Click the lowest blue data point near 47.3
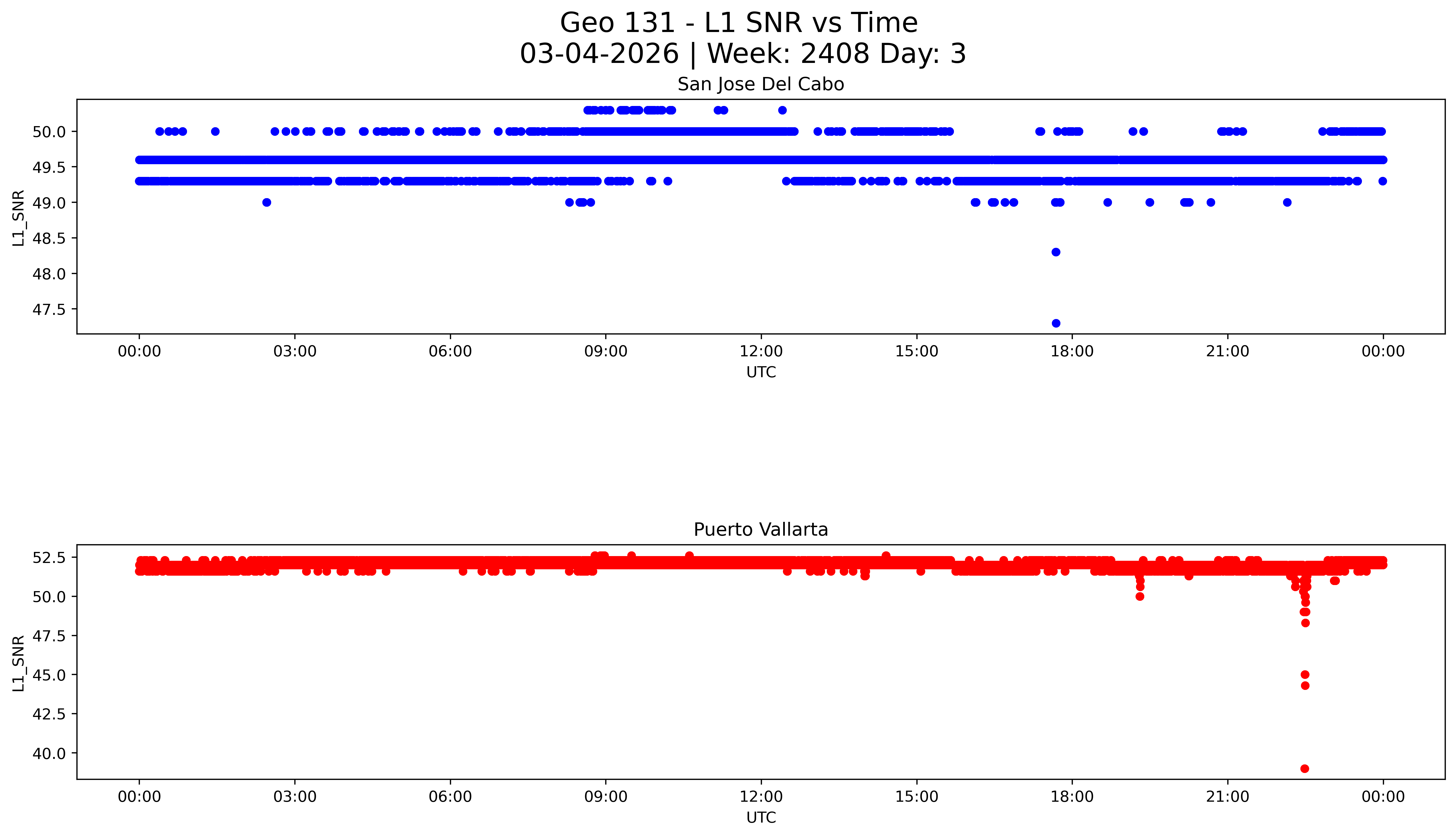The image size is (1456, 837). (x=1055, y=323)
